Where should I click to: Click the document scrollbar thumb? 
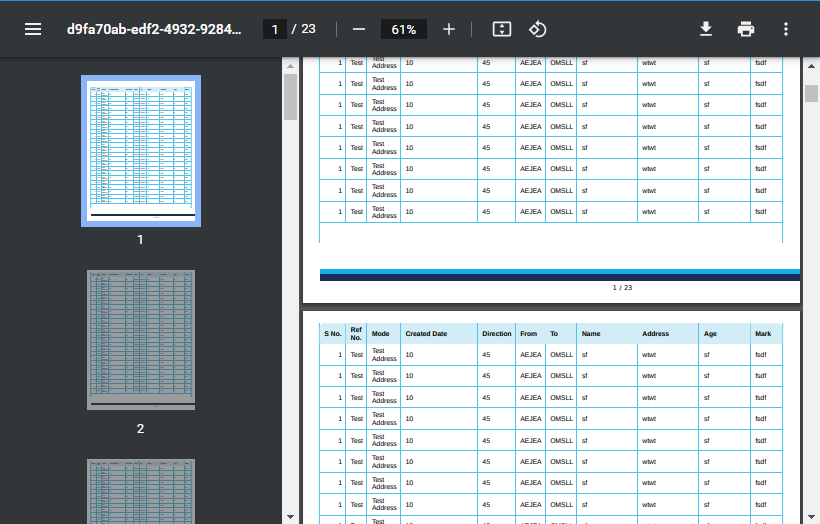pyautogui.click(x=811, y=94)
